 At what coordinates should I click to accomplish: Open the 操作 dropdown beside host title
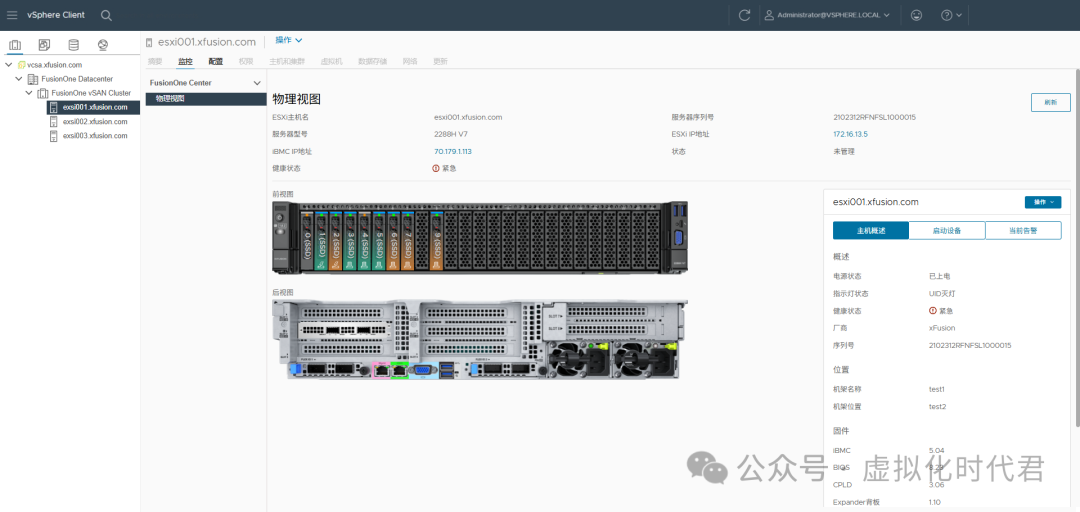pyautogui.click(x=289, y=41)
